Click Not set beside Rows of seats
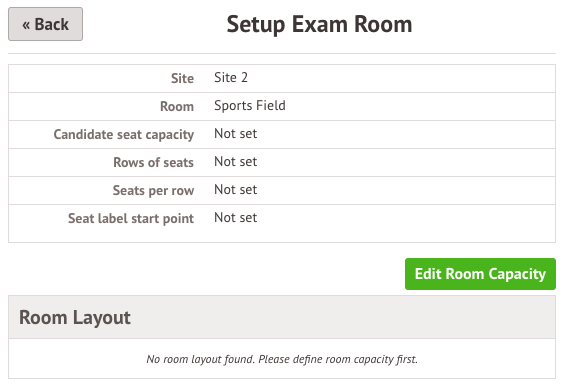The image size is (564, 390). click(x=236, y=162)
